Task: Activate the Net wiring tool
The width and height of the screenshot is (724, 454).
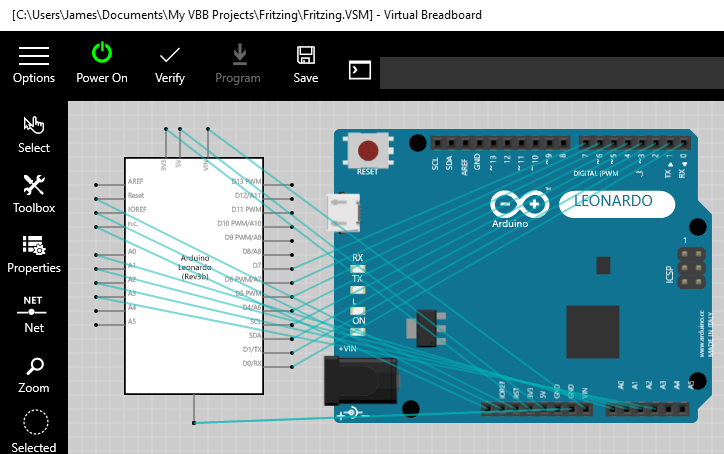Action: [x=34, y=315]
